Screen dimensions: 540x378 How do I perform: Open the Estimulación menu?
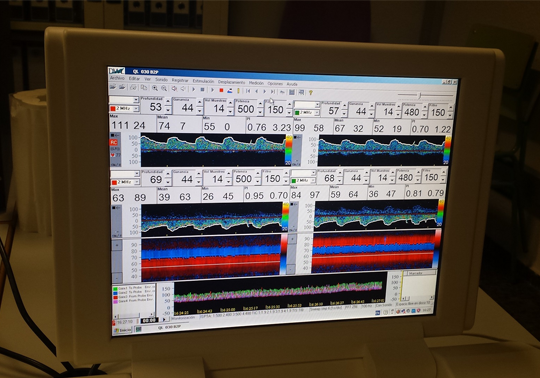click(x=203, y=81)
